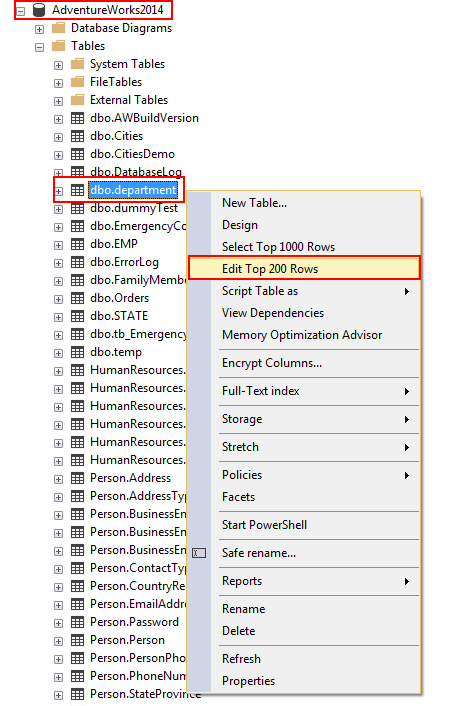Viewport: 475px width, 706px height.
Task: Click the dbo.Orders table icon
Action: pos(77,299)
